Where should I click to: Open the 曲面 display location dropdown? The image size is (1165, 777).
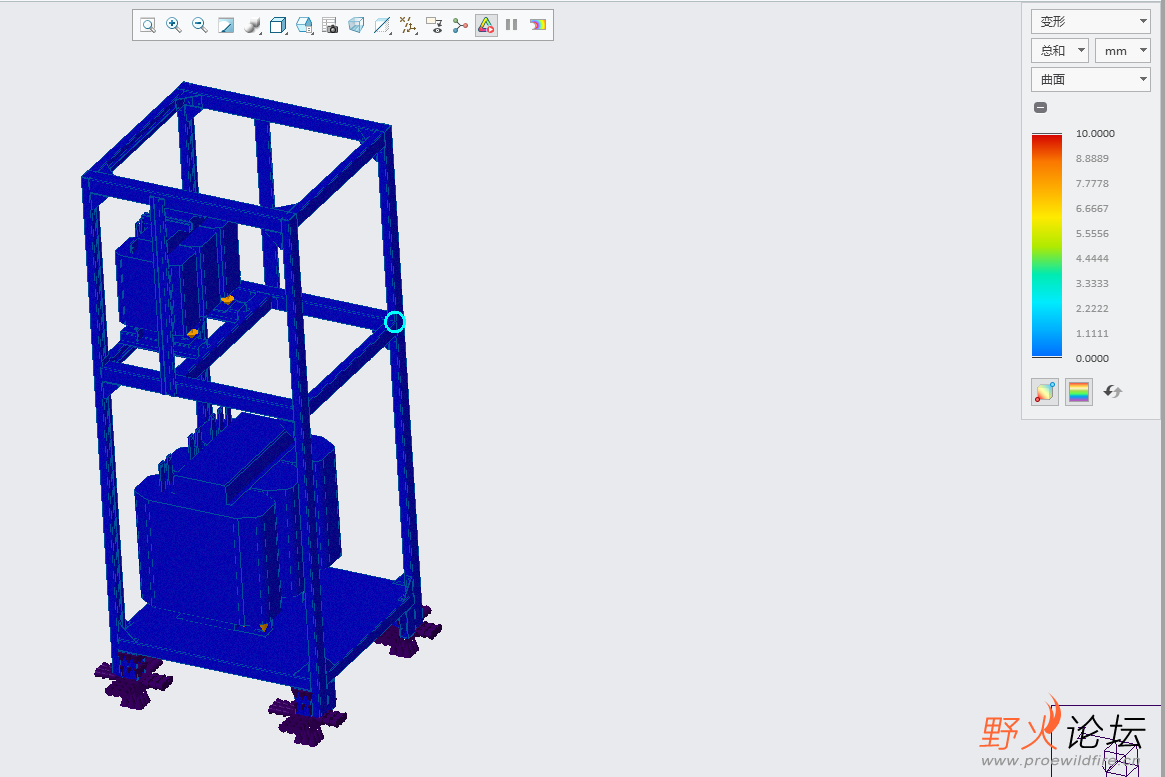pos(1091,79)
